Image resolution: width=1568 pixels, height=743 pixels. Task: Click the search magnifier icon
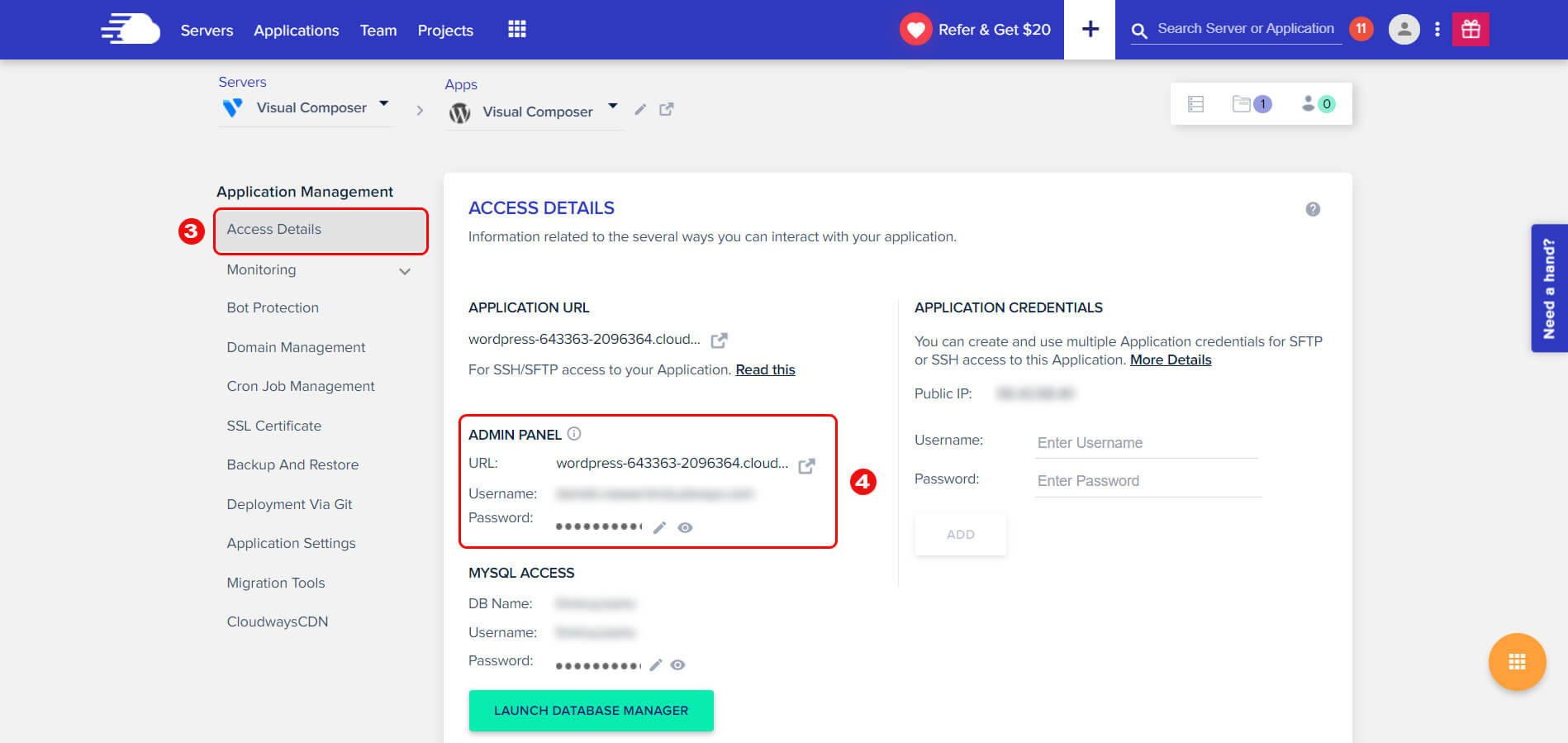(x=1139, y=31)
